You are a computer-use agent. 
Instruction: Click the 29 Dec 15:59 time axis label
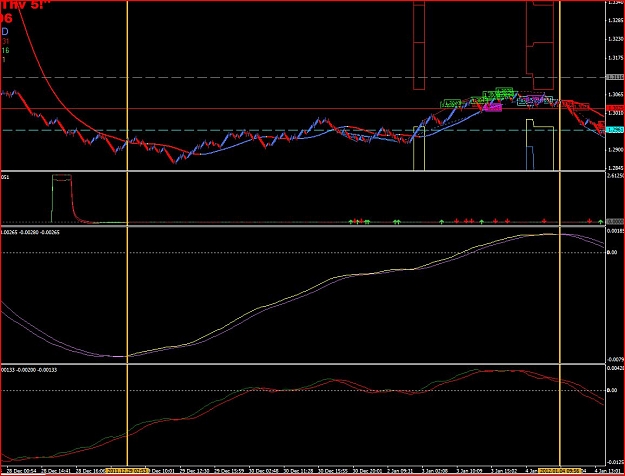click(x=228, y=471)
